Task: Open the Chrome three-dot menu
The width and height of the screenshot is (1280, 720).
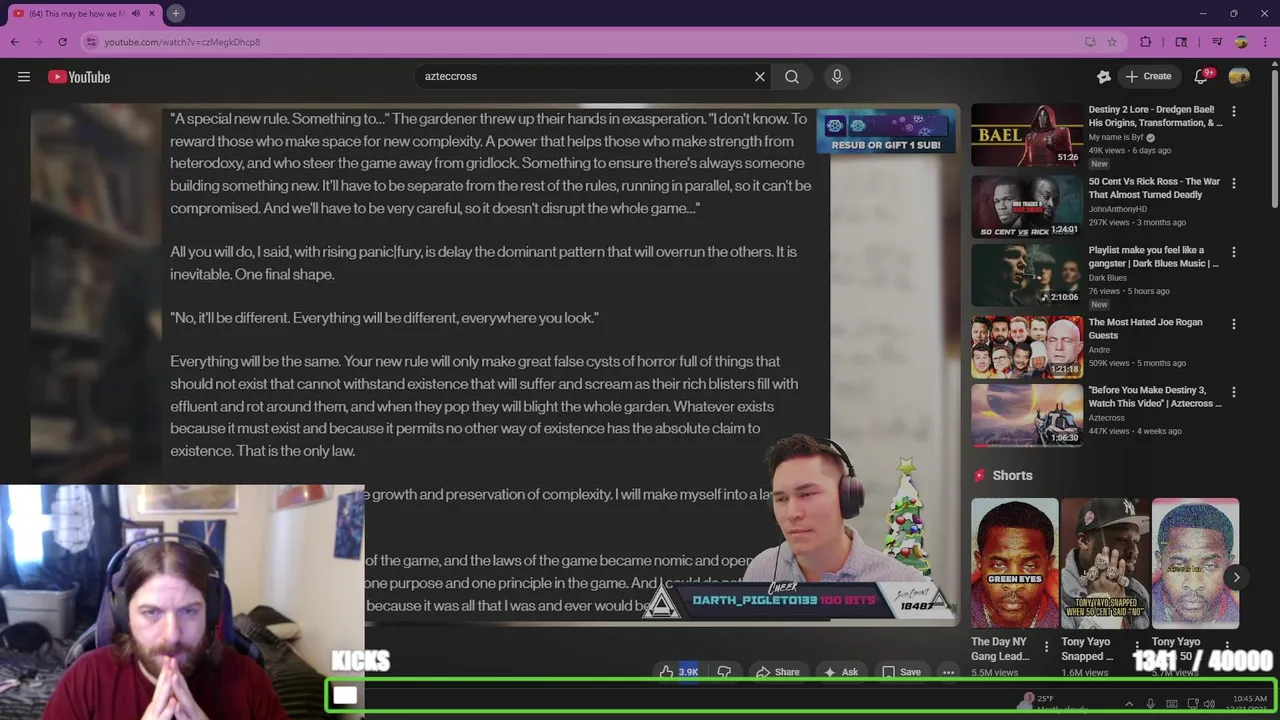Action: (x=1265, y=42)
